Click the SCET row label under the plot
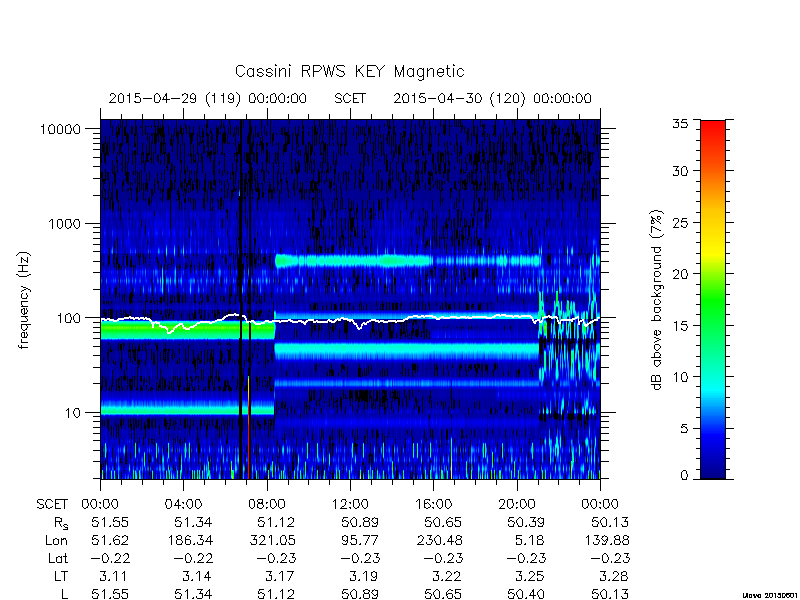 click(52, 505)
